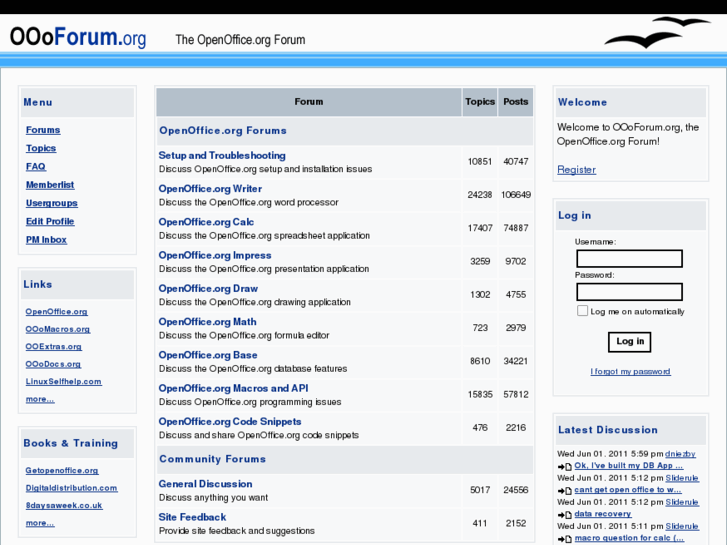The height and width of the screenshot is (545, 727).
Task: Open Topics in the Menu
Action: pyautogui.click(x=41, y=148)
